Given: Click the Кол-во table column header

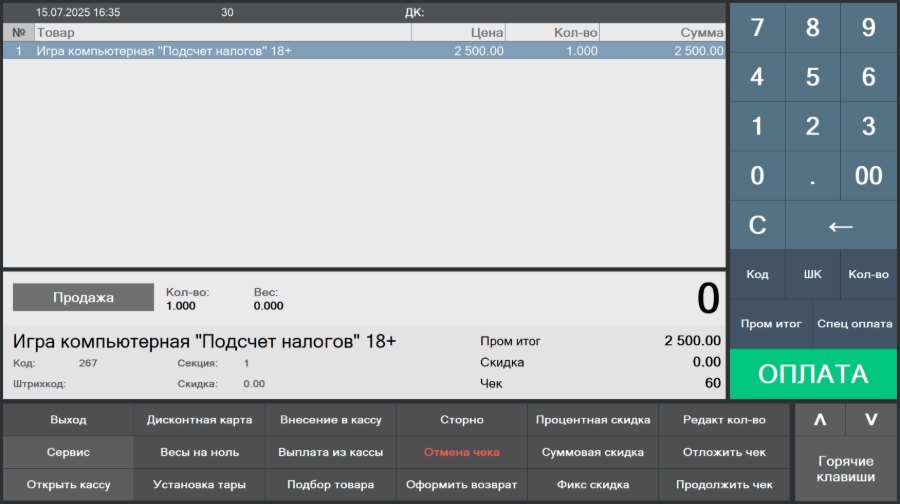Looking at the screenshot, I should (x=553, y=33).
